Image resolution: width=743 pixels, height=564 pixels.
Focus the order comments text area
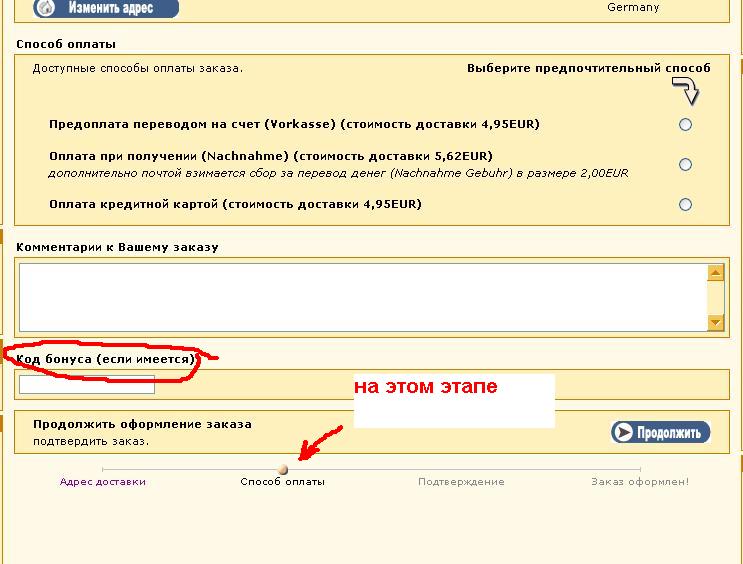[x=362, y=296]
